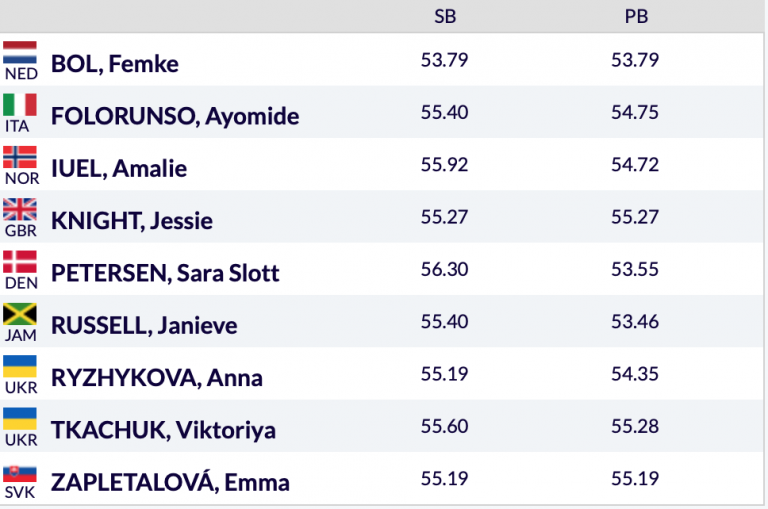This screenshot has width=768, height=509.
Task: Sort by SB column header
Action: pyautogui.click(x=445, y=17)
